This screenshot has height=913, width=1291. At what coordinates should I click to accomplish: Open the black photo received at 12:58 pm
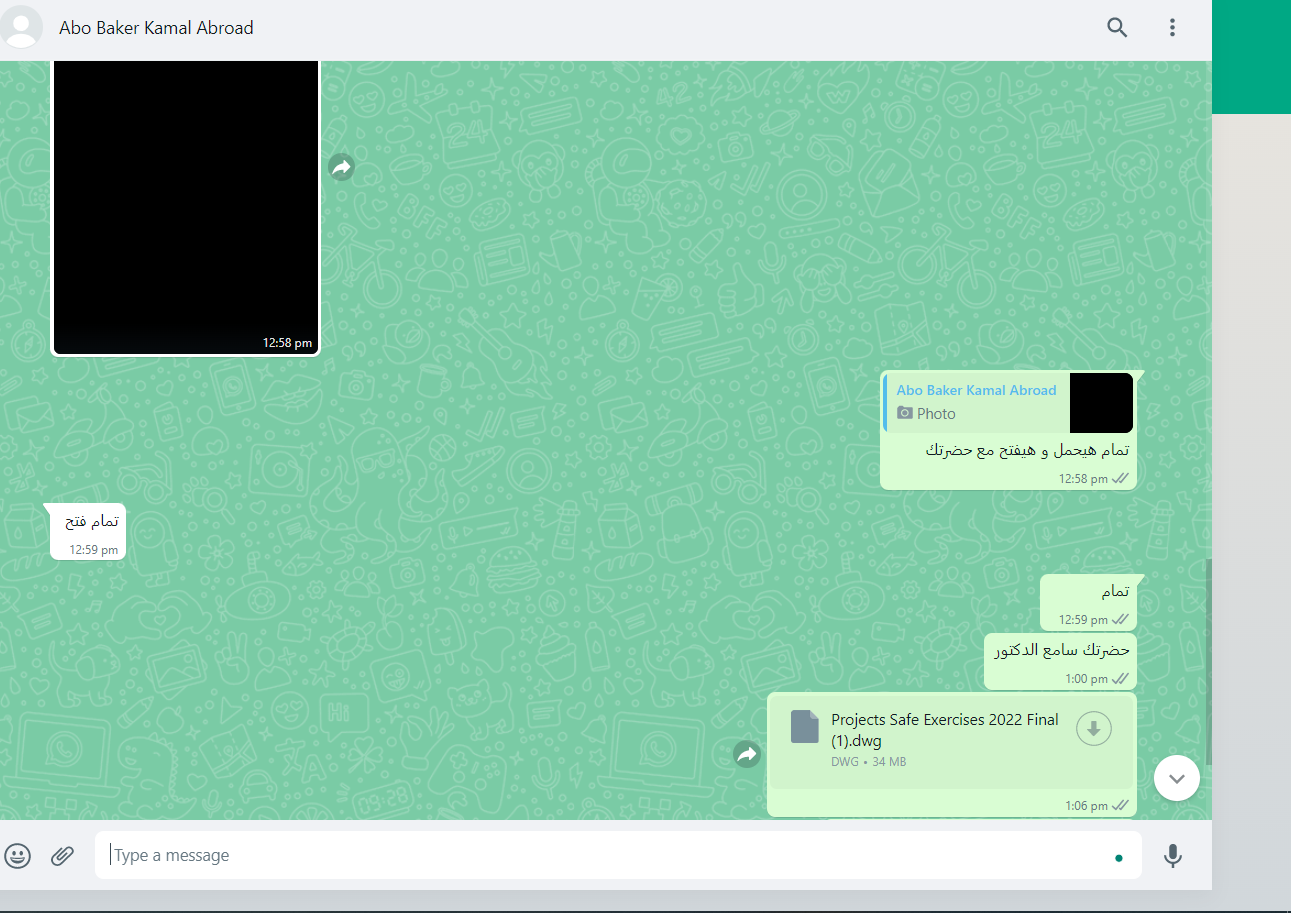185,207
